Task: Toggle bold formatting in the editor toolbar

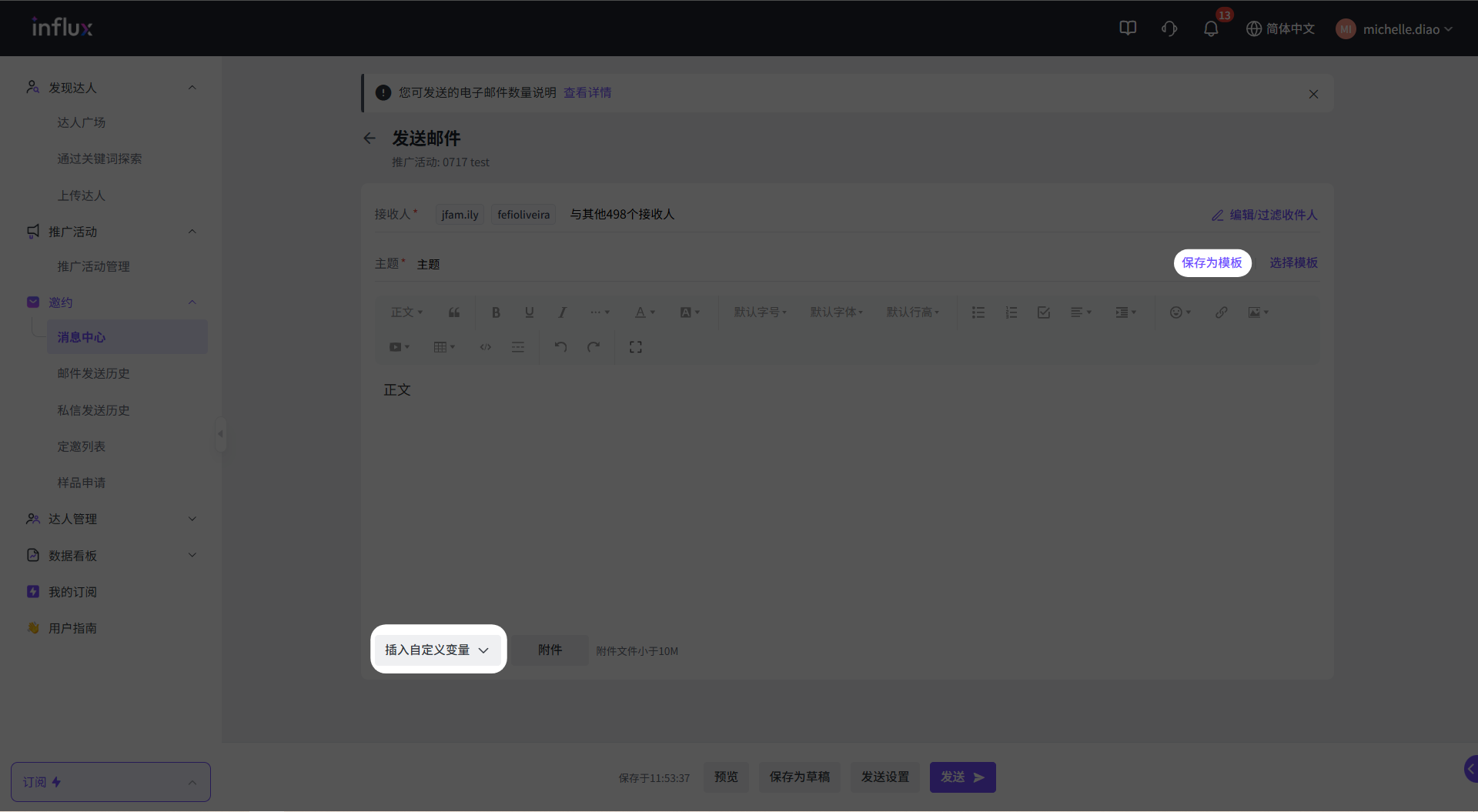Action: [496, 312]
